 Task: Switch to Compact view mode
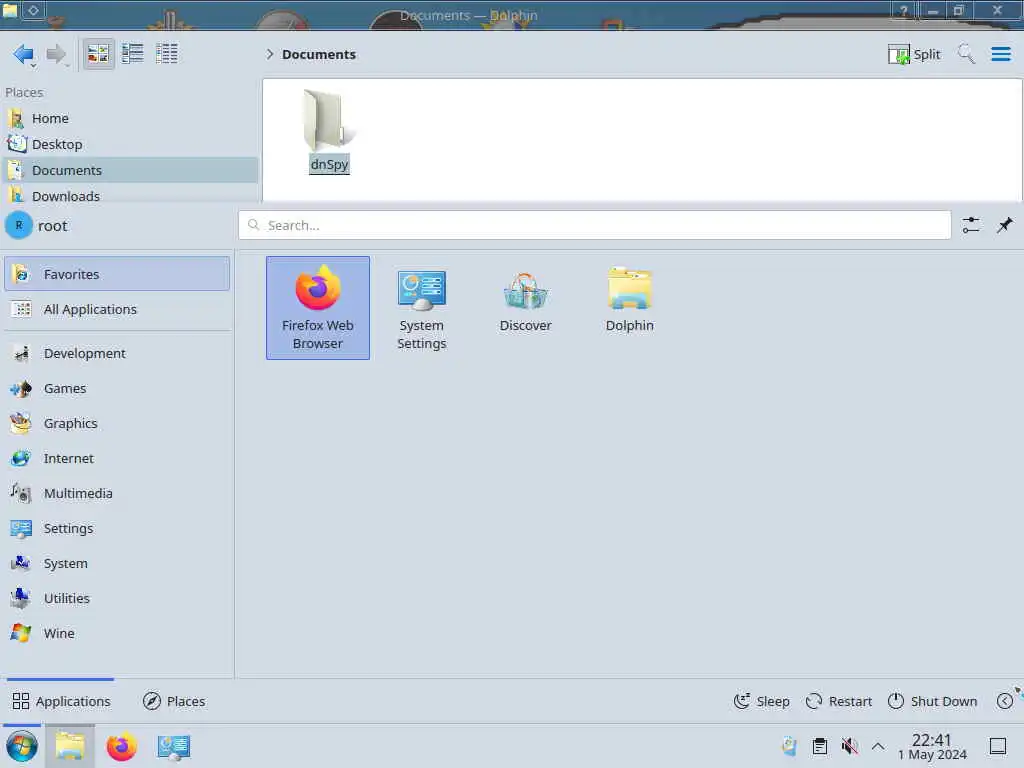133,54
